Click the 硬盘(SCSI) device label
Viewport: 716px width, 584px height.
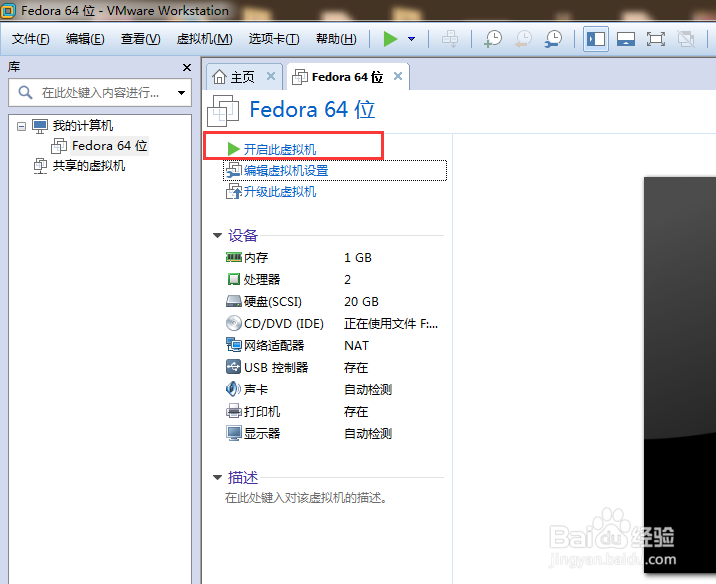tap(273, 302)
